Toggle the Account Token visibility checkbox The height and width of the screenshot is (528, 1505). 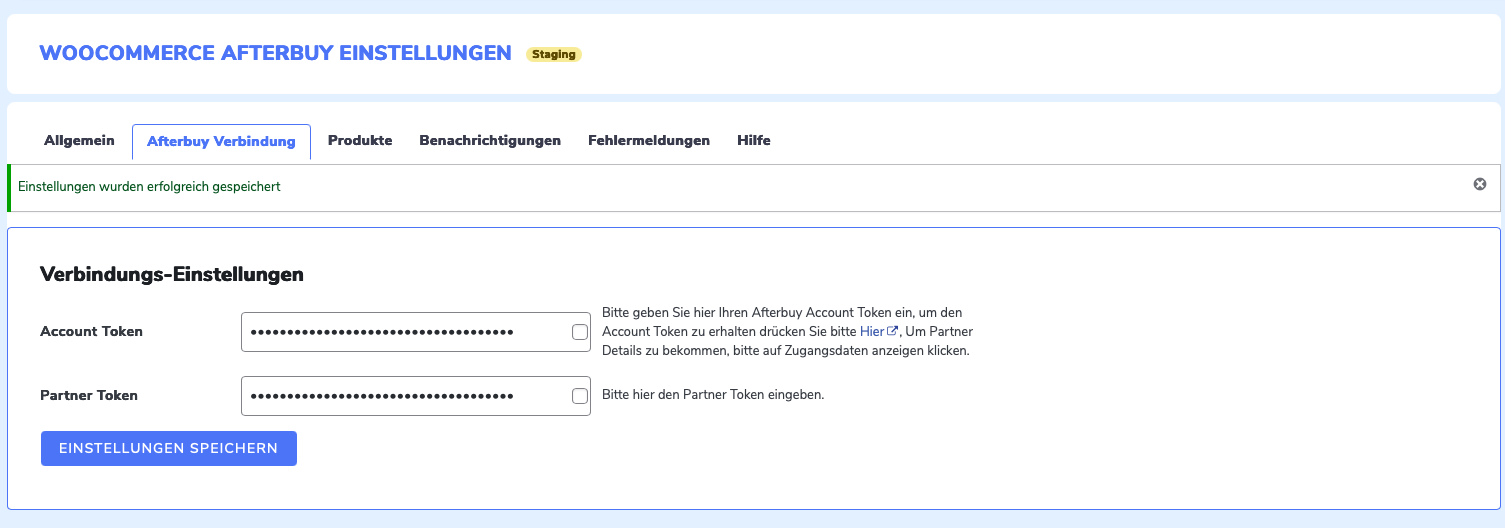tap(580, 332)
